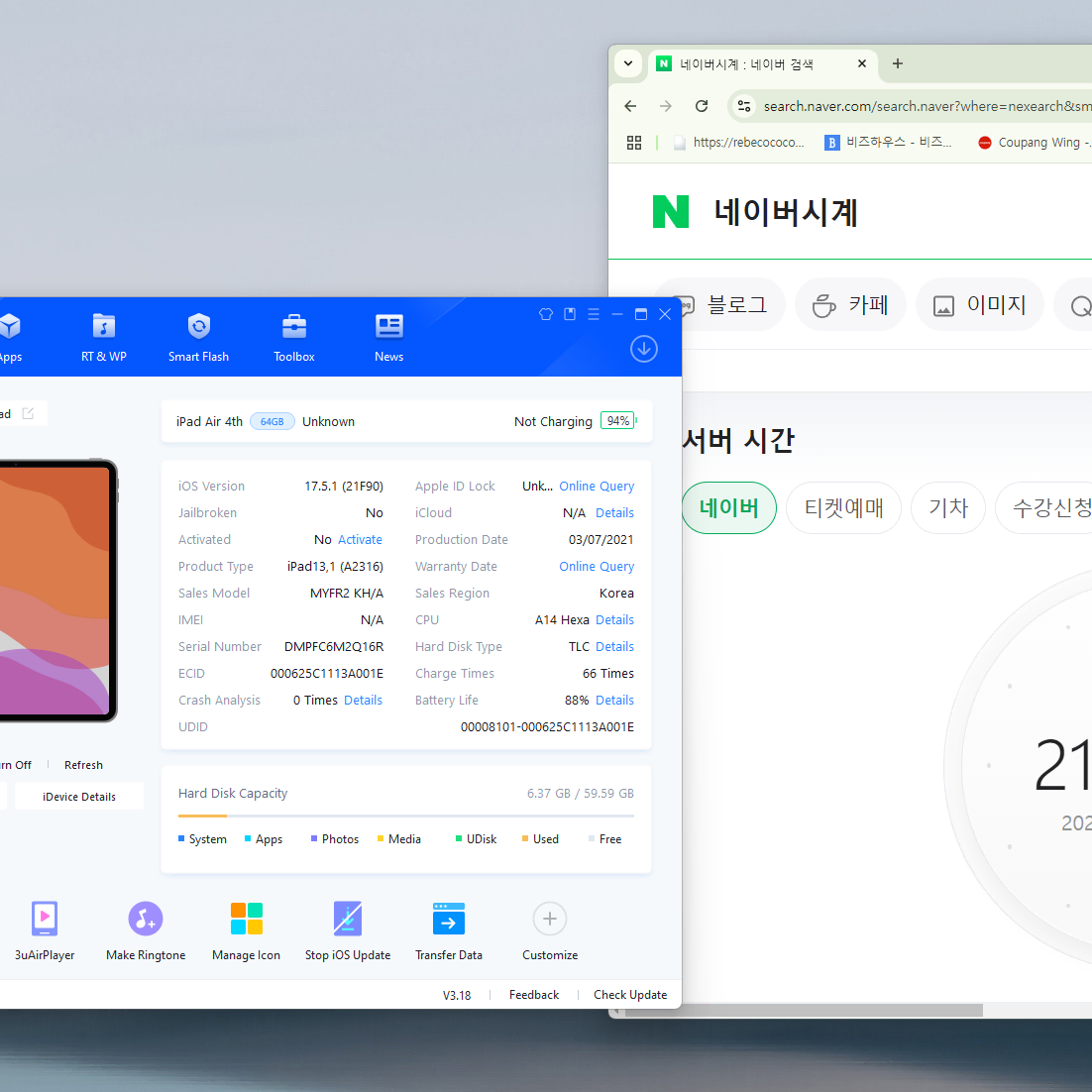This screenshot has width=1092, height=1092.
Task: Go back in Chrome browser
Action: pyautogui.click(x=630, y=106)
